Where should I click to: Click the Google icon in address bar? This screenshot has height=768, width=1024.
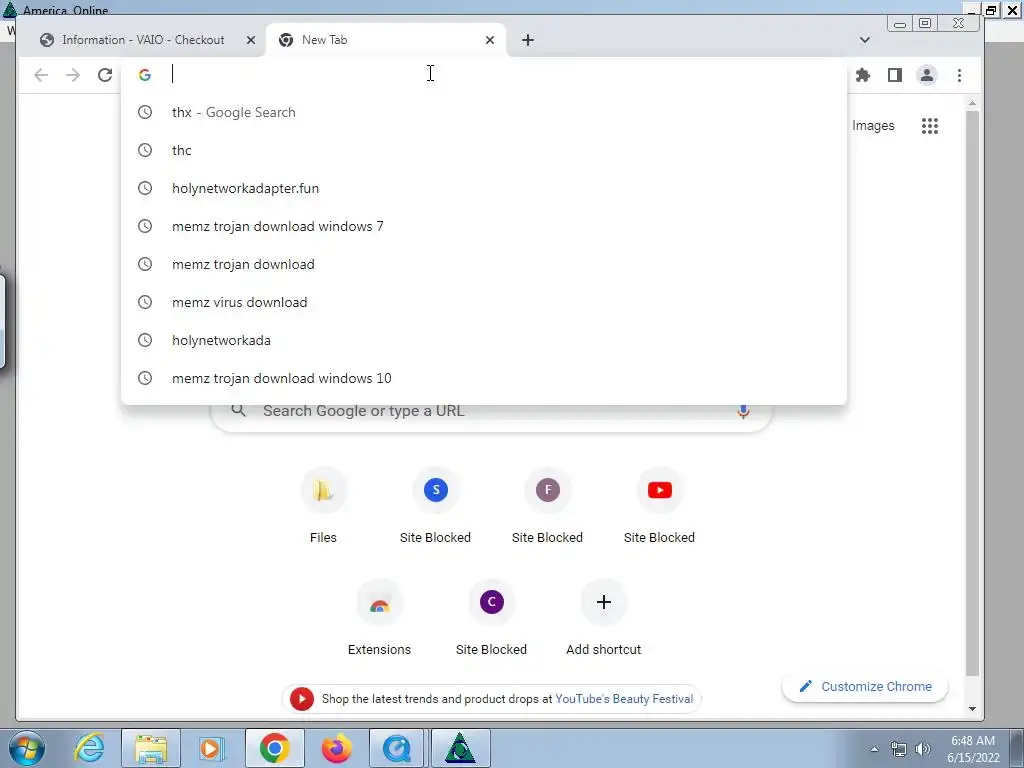[x=145, y=75]
